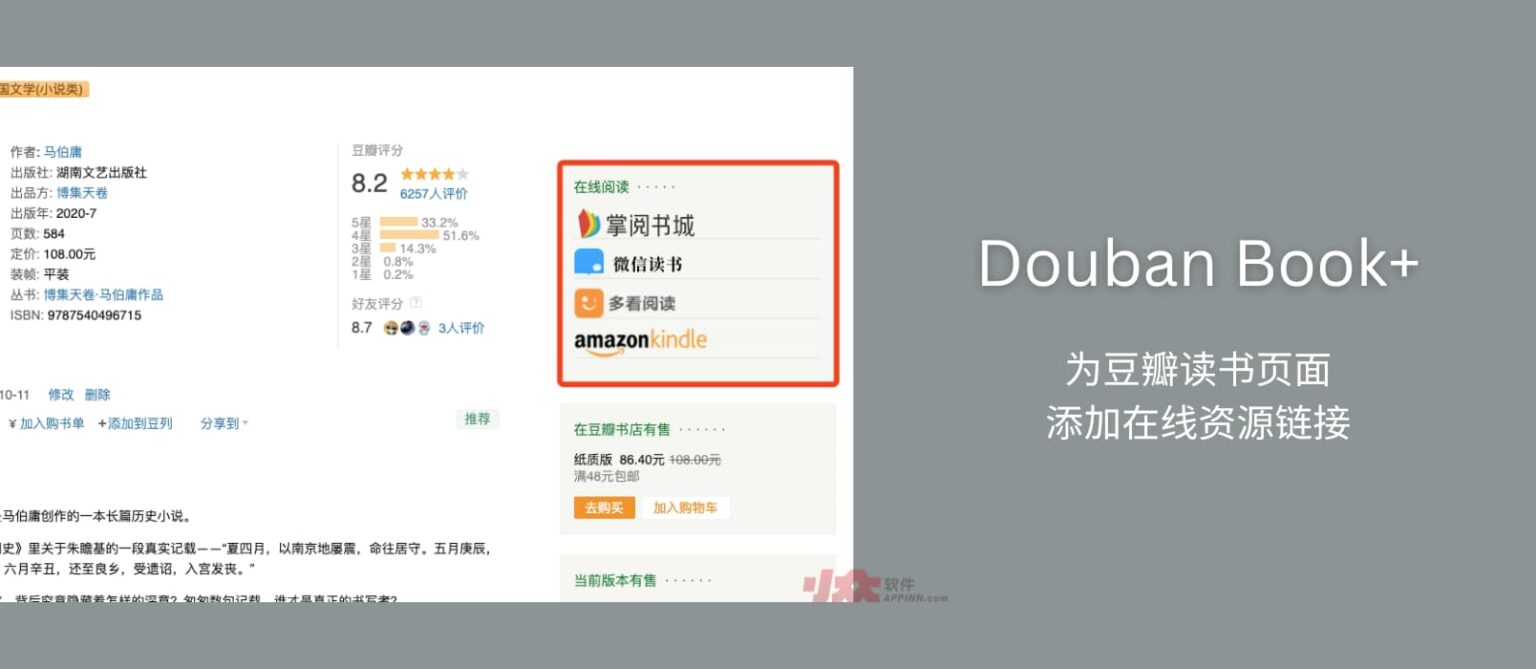This screenshot has height=669, width=1536.
Task: Add the book with 加入购物车
Action: [x=687, y=507]
